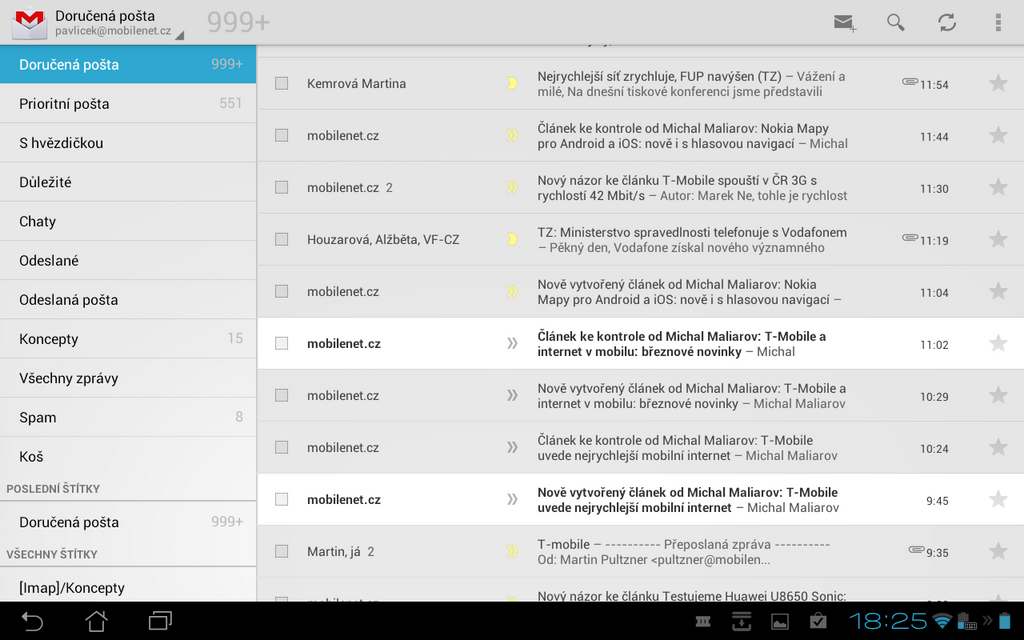
Task: Open the Gallery icon in the system tray
Action: click(x=779, y=620)
